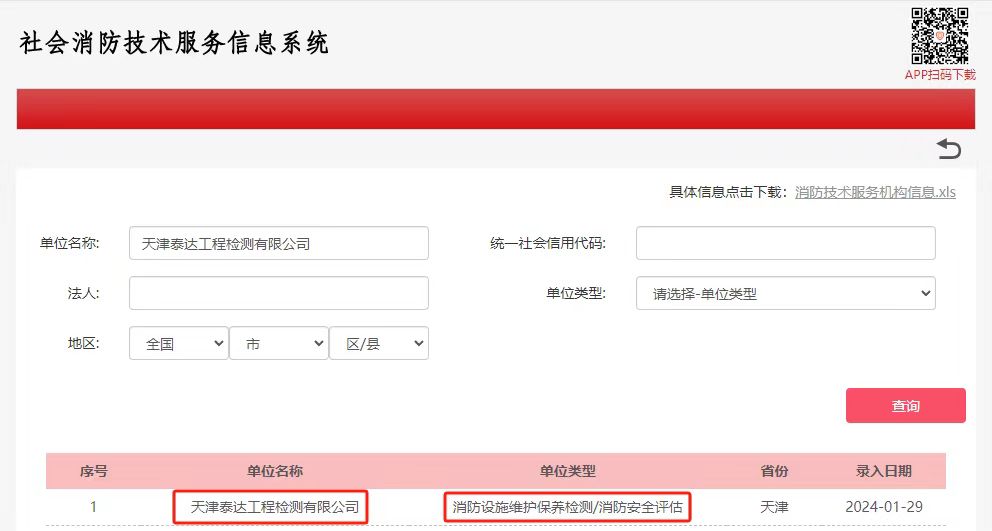Click row number 1 cell

coord(94,507)
